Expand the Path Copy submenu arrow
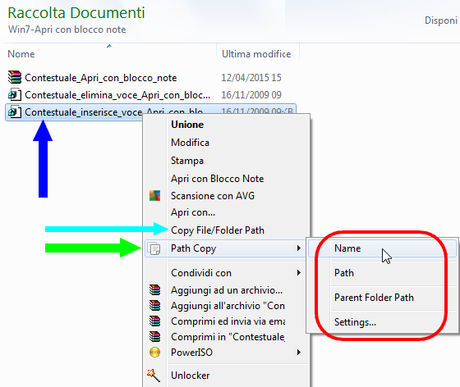The width and height of the screenshot is (460, 387). [x=299, y=248]
